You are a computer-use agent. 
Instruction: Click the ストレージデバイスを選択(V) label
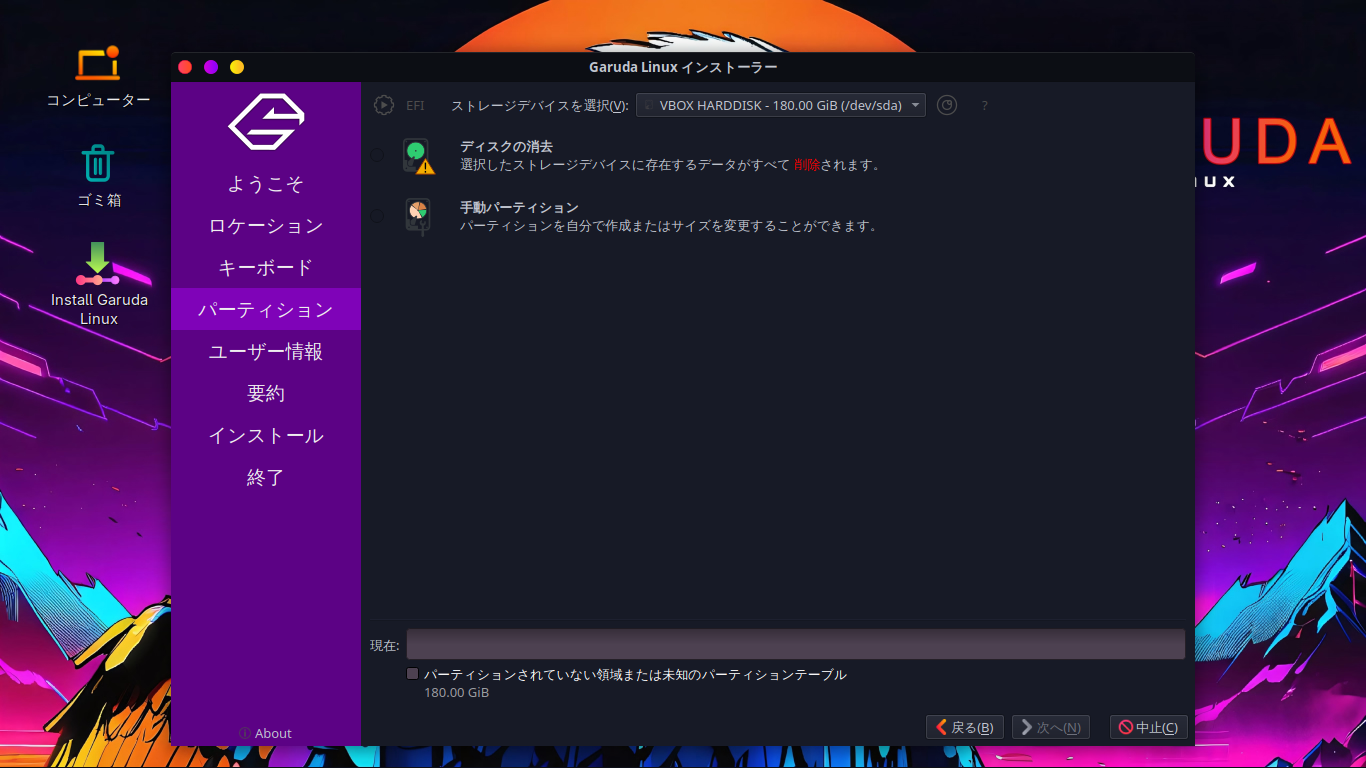coord(540,105)
